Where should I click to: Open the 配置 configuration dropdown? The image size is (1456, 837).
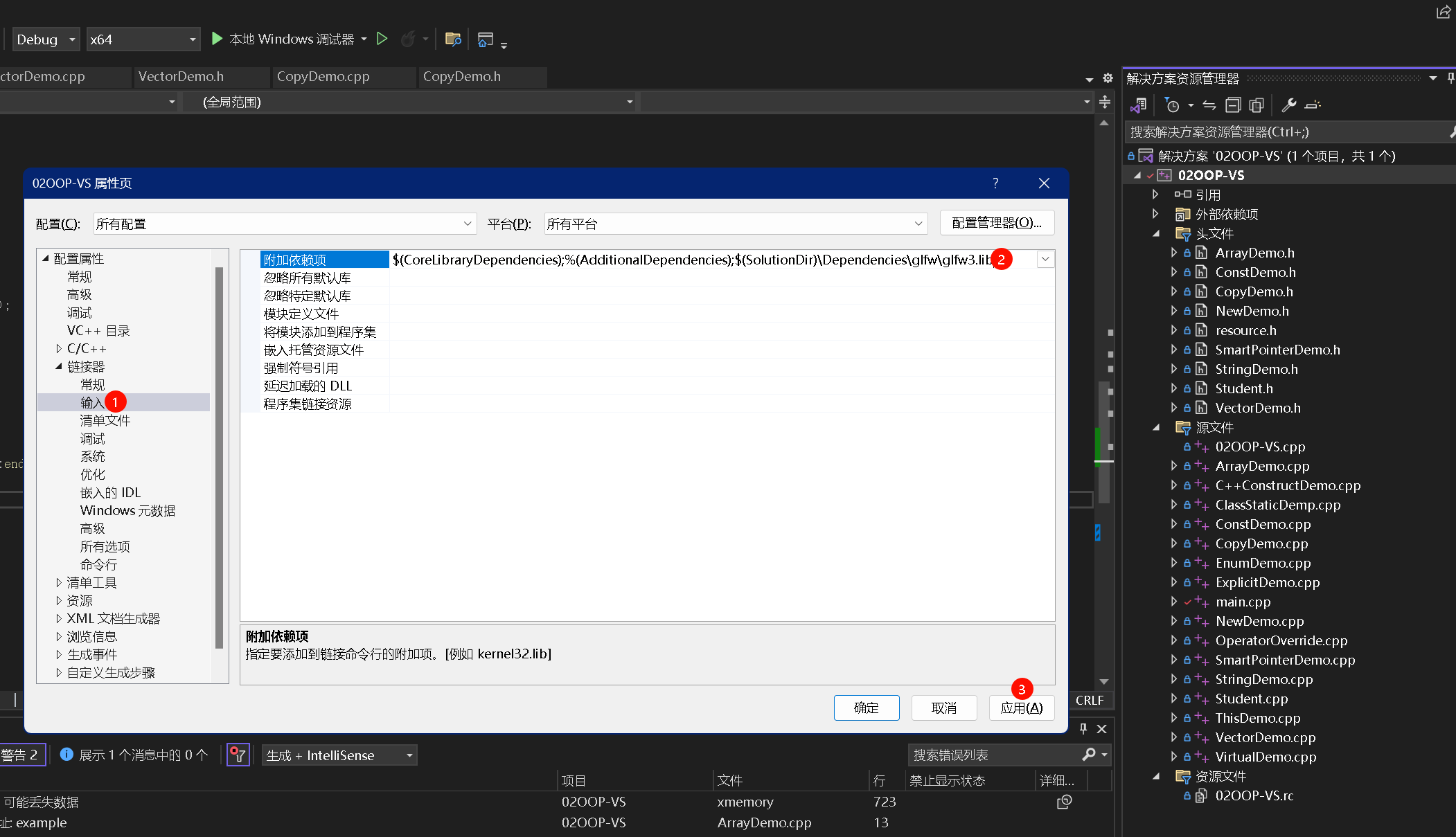point(468,224)
